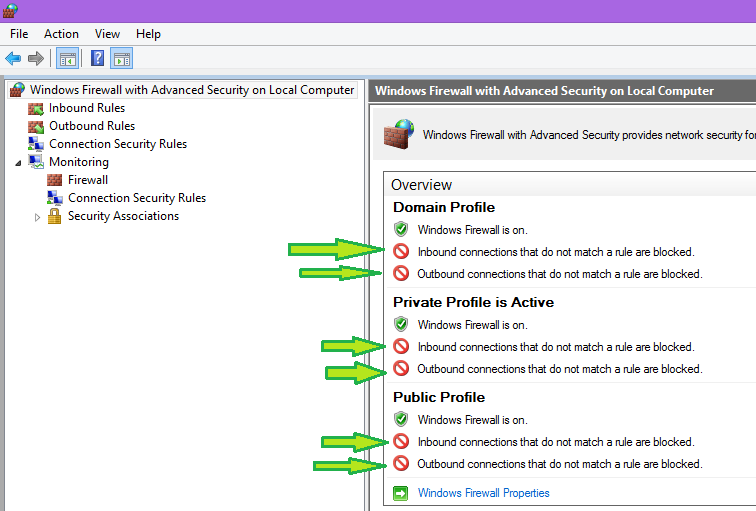
Task: Expand the Security Associations node
Action: (38, 217)
